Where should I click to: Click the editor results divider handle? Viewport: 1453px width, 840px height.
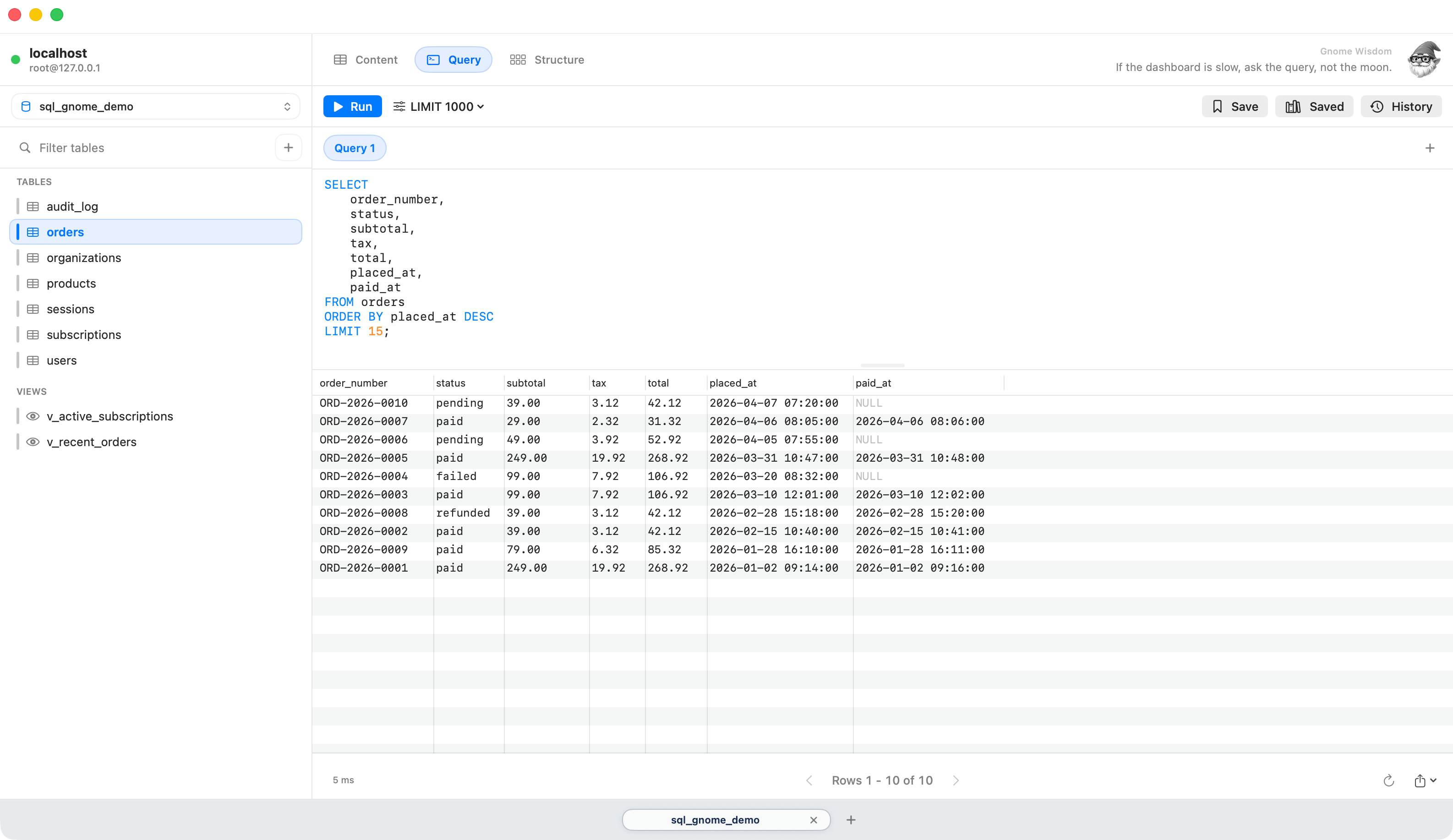[882, 365]
